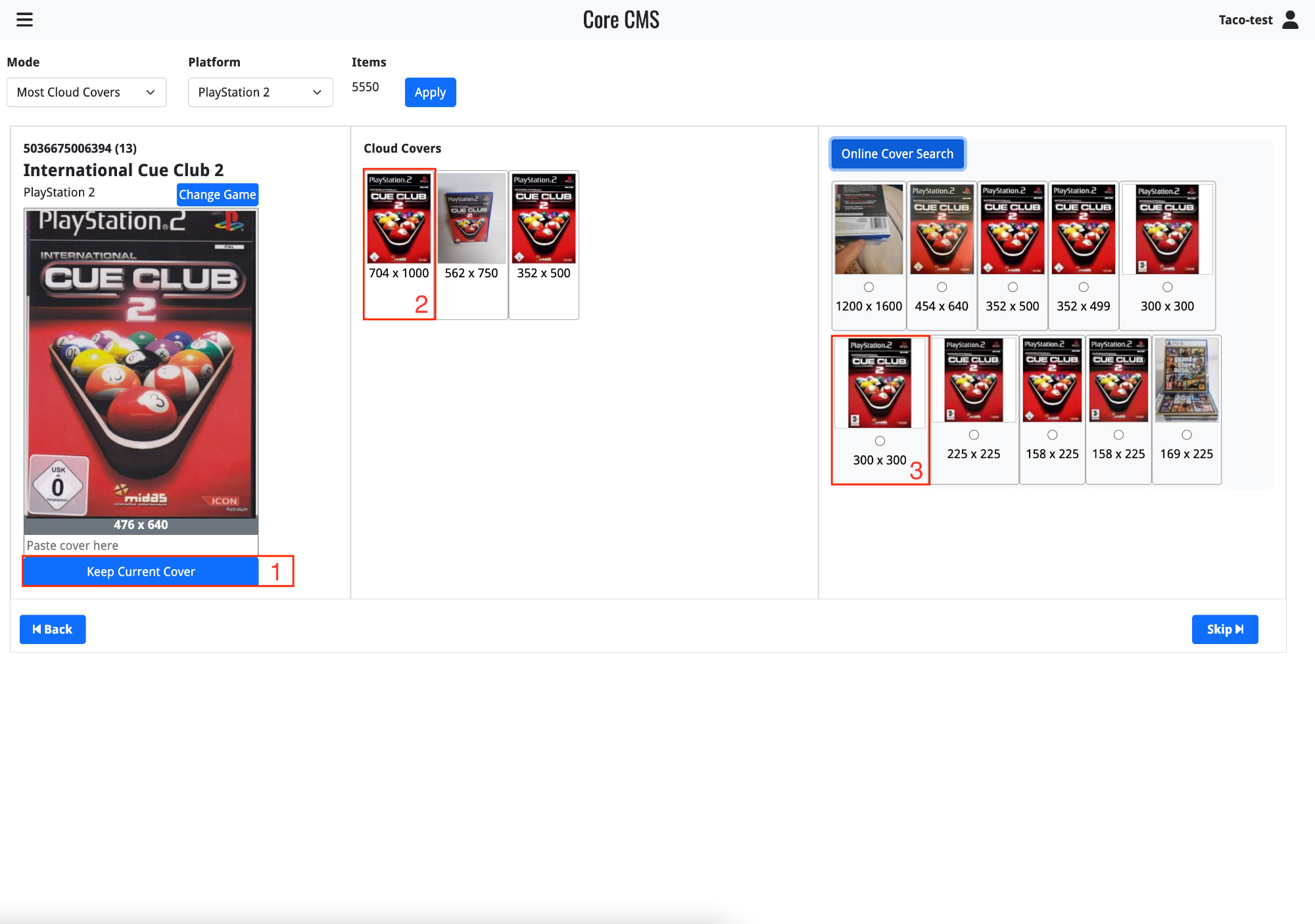
Task: Click the current 476 x 640 cover image
Action: 141,363
